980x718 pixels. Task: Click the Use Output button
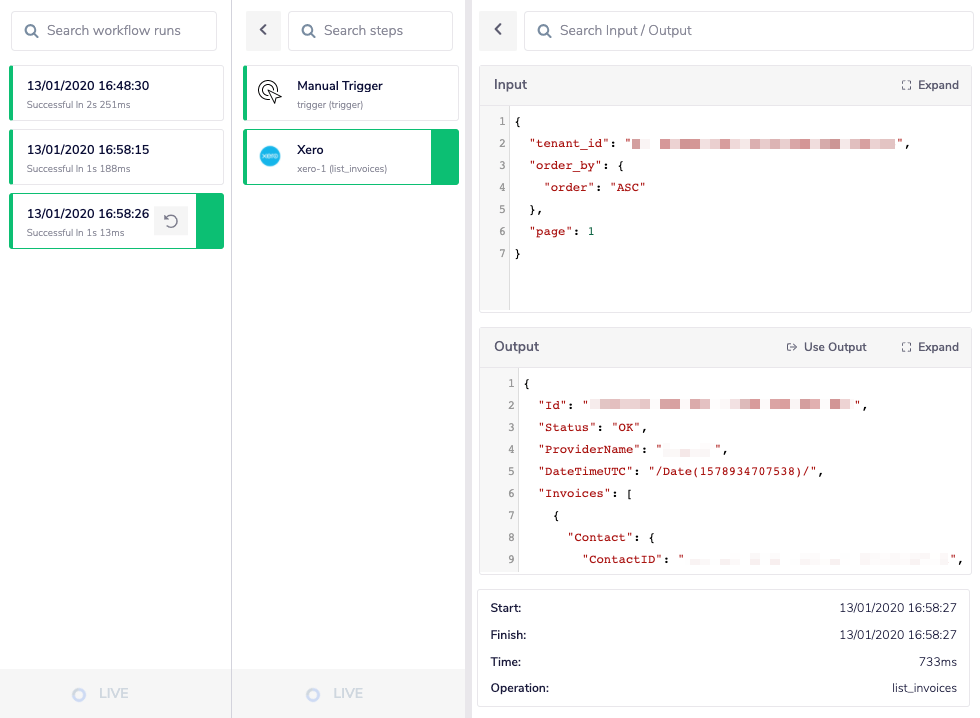click(826, 347)
